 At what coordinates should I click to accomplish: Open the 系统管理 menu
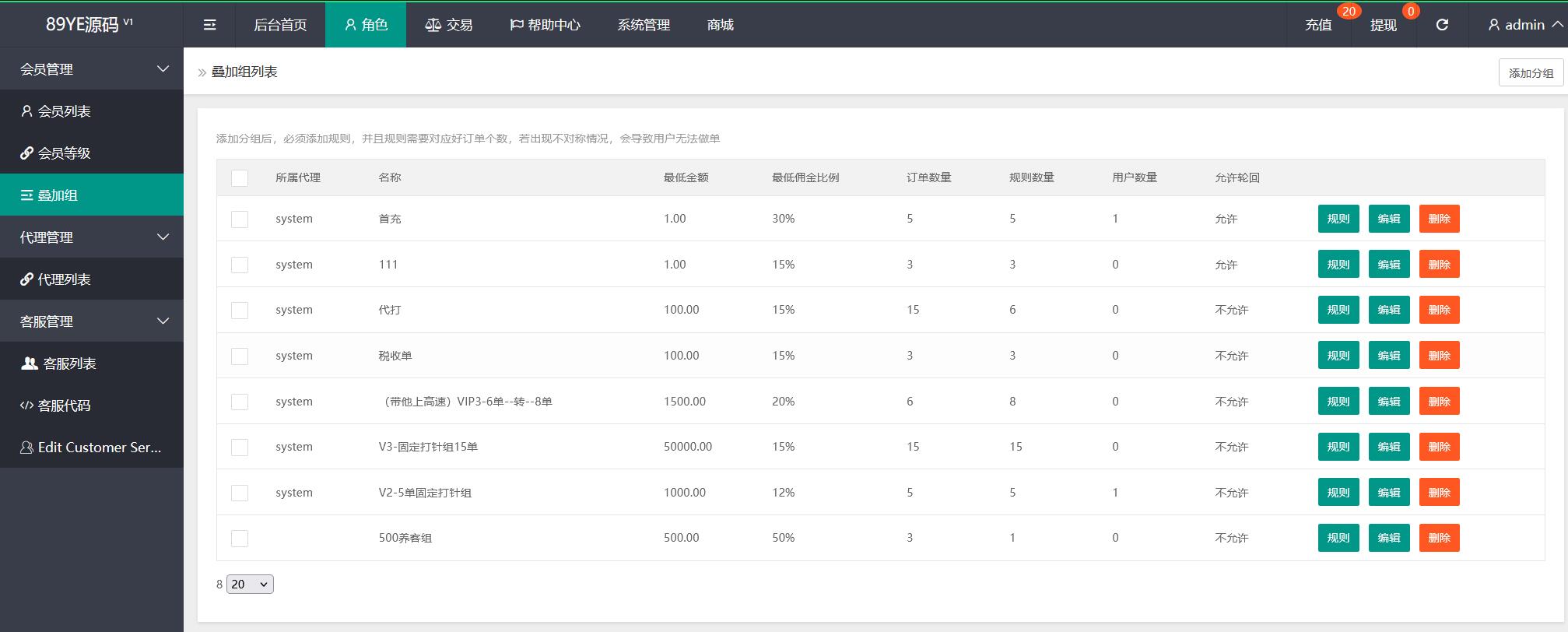click(x=644, y=25)
